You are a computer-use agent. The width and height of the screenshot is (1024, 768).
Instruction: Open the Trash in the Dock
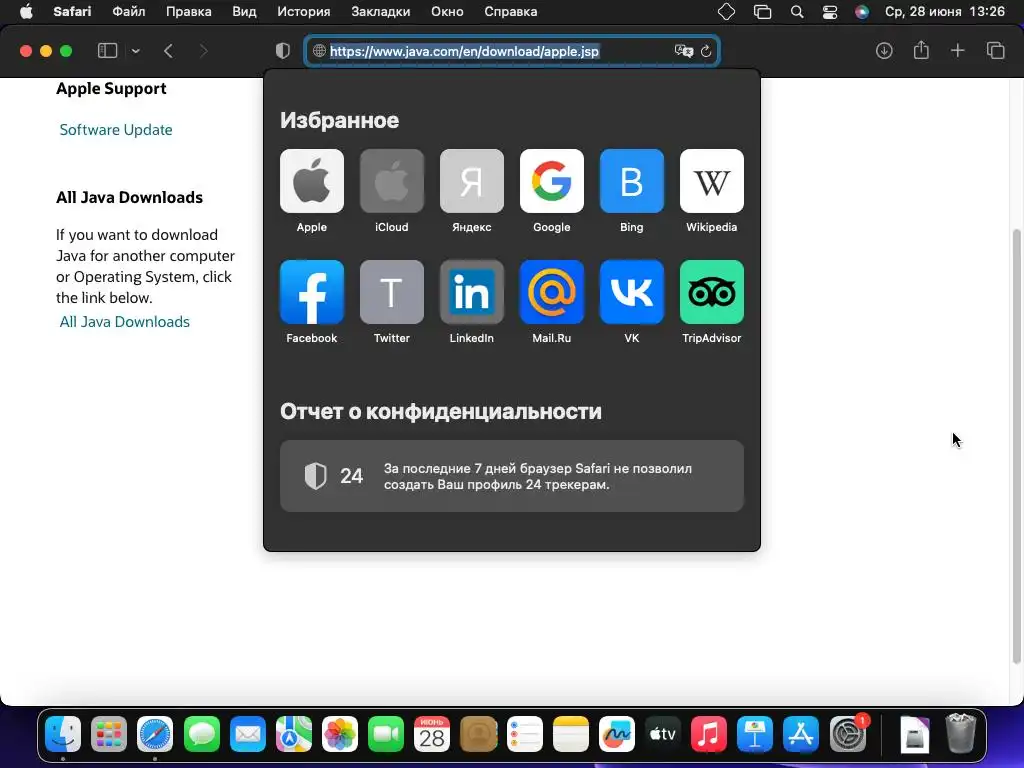click(x=960, y=735)
